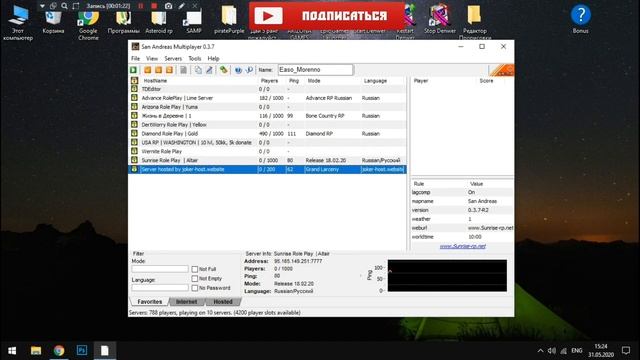Open File Explorer from the taskbar
The height and width of the screenshot is (360, 640).
pos(36,350)
